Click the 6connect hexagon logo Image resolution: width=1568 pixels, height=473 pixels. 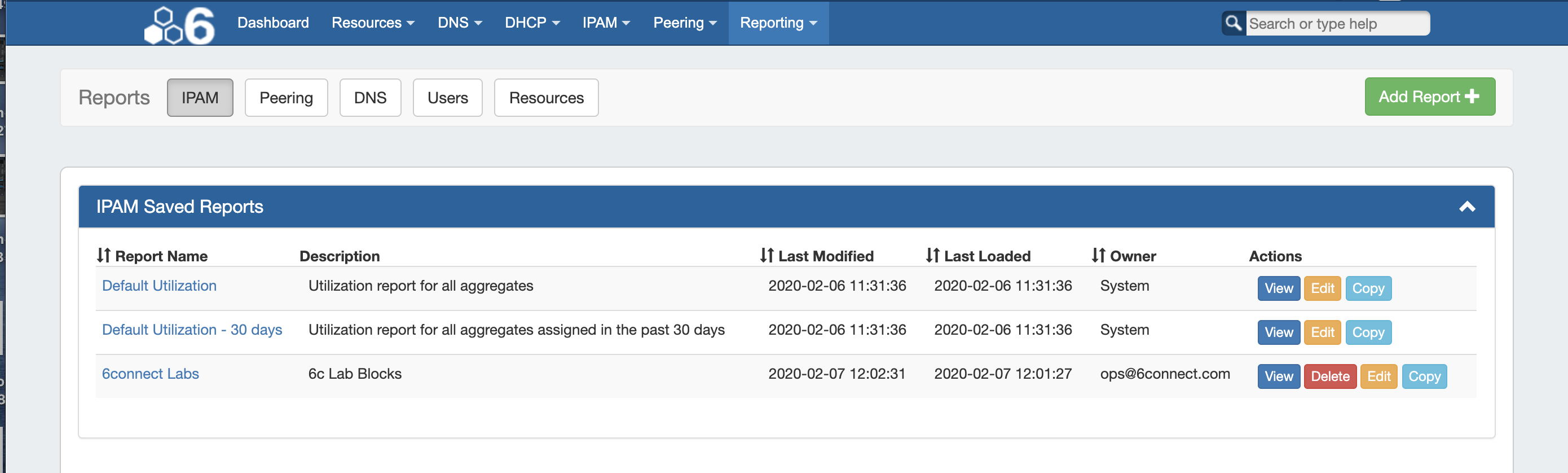(x=179, y=25)
